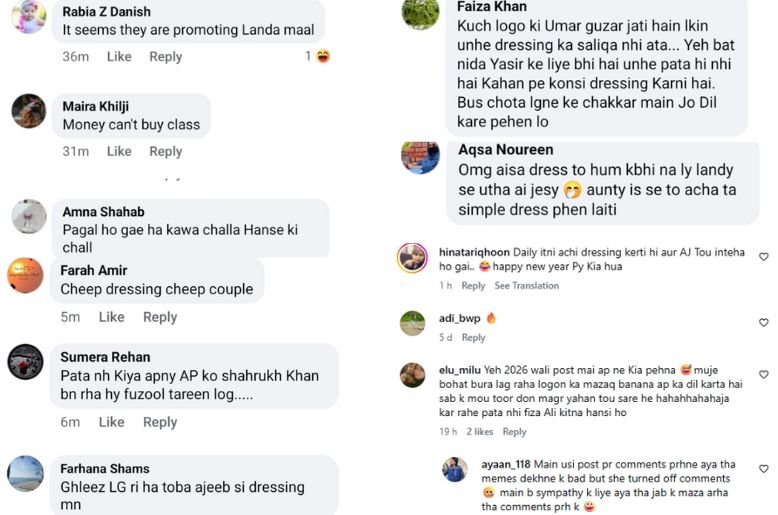Open ayaan_118 username link
This screenshot has height=515, width=778.
(x=506, y=464)
